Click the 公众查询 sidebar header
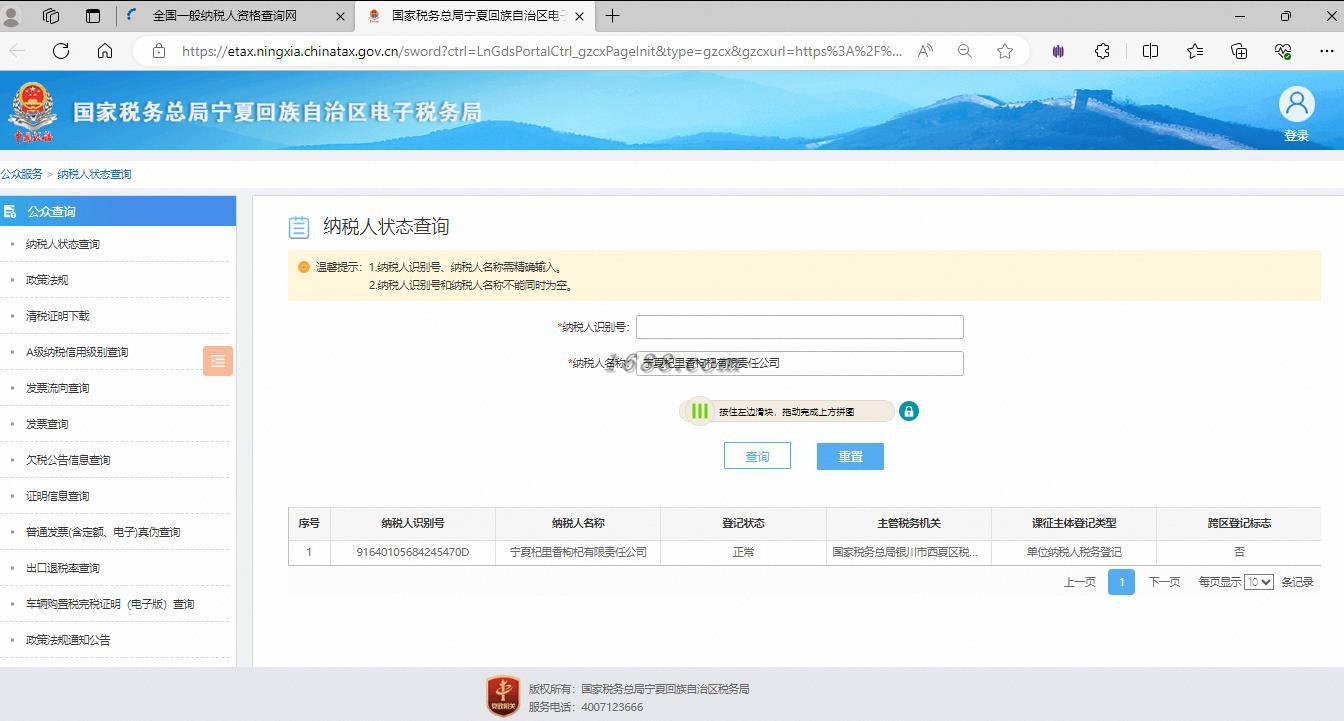 coord(118,211)
